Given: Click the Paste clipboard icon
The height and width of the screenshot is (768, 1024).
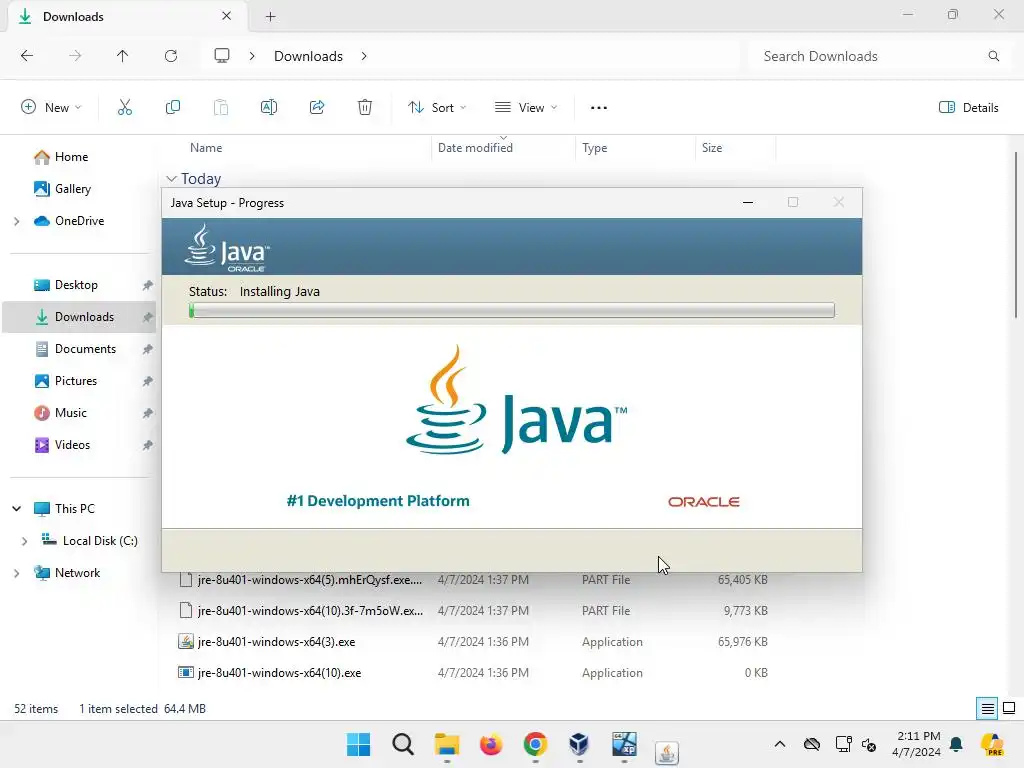Looking at the screenshot, I should tap(221, 107).
